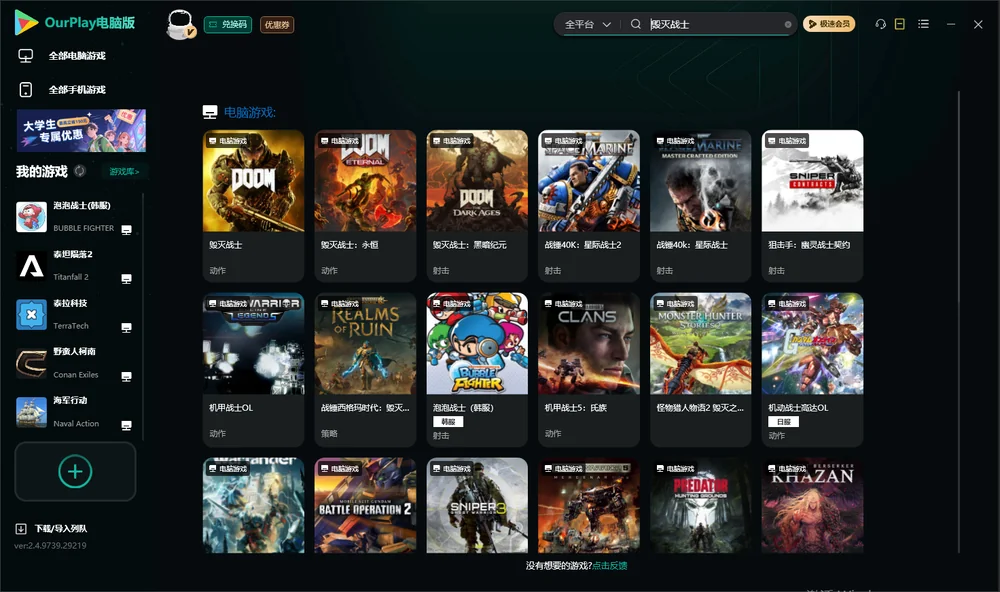
Task: Click the 战锤西格玛时代 title text
Action: [365, 408]
